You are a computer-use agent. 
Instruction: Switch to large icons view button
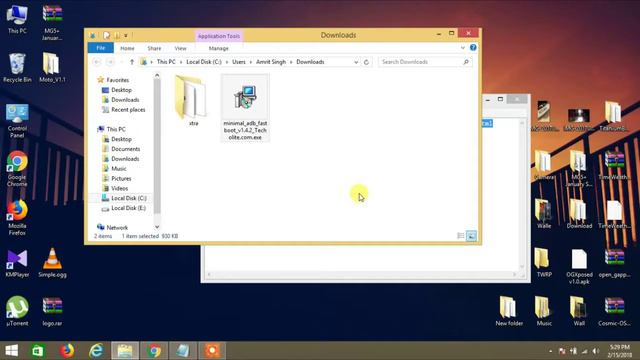pyautogui.click(x=471, y=236)
